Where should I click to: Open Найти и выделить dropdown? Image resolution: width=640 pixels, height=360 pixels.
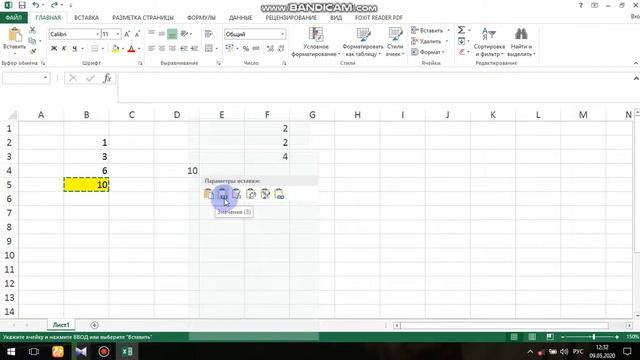pyautogui.click(x=521, y=42)
